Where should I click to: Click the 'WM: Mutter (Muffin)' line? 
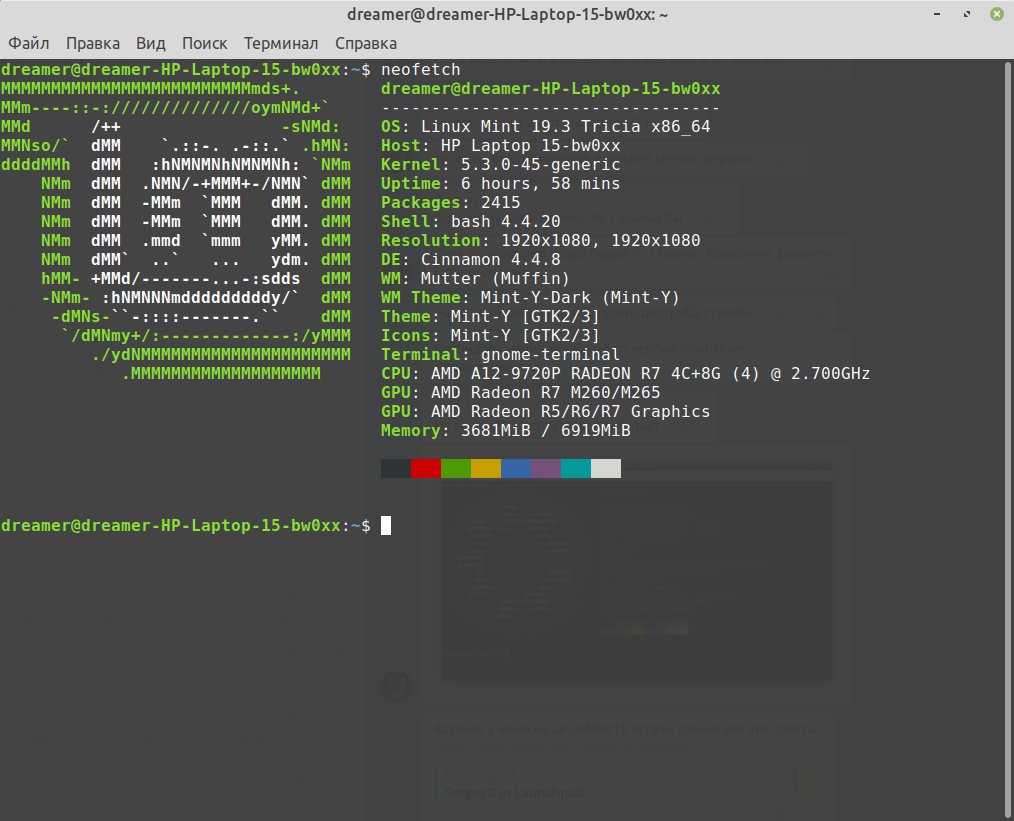click(475, 279)
